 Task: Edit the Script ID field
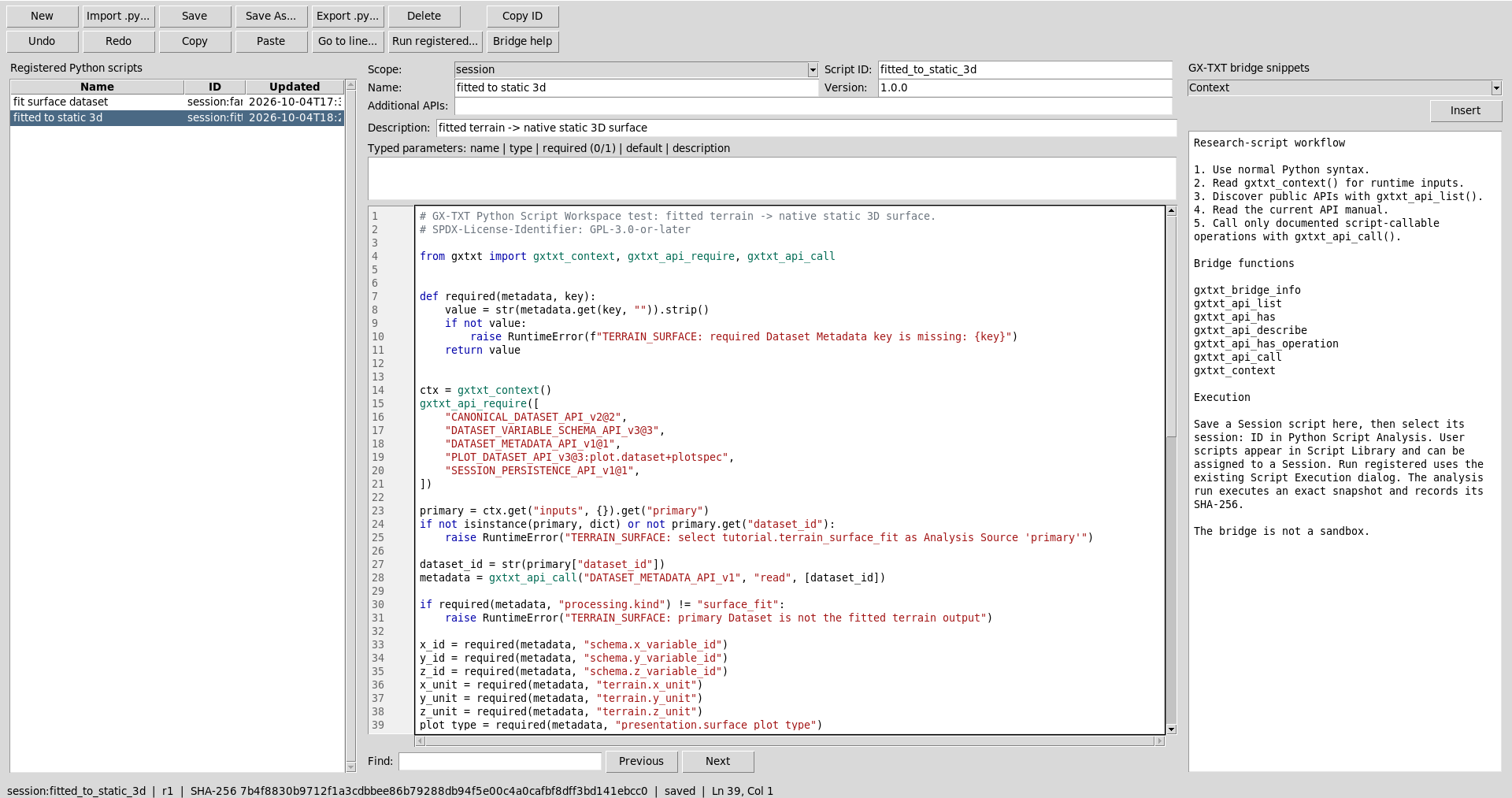click(1025, 70)
